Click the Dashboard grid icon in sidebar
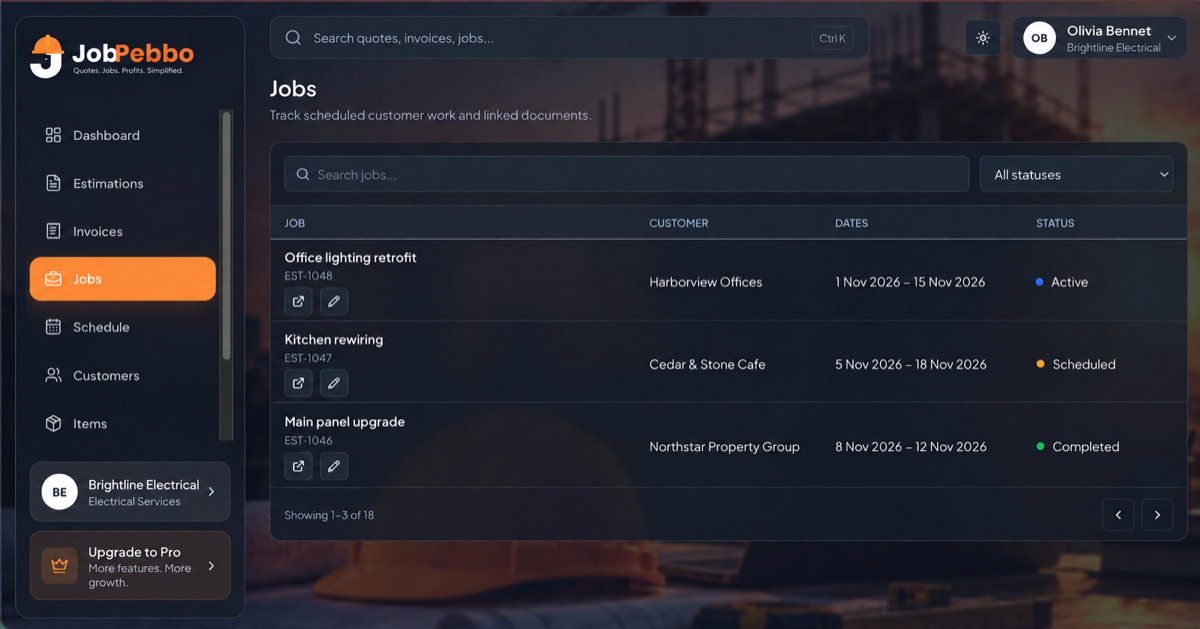 [53, 135]
